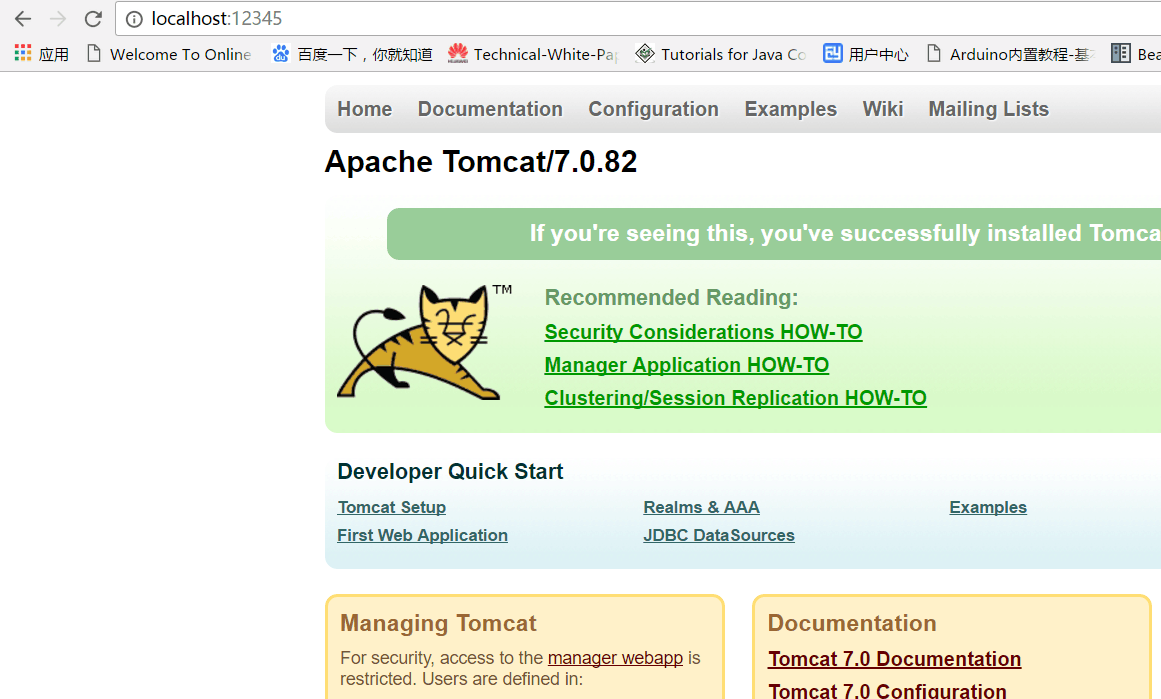1161x699 pixels.
Task: Click the Bea bookmark icon
Action: (x=1121, y=53)
